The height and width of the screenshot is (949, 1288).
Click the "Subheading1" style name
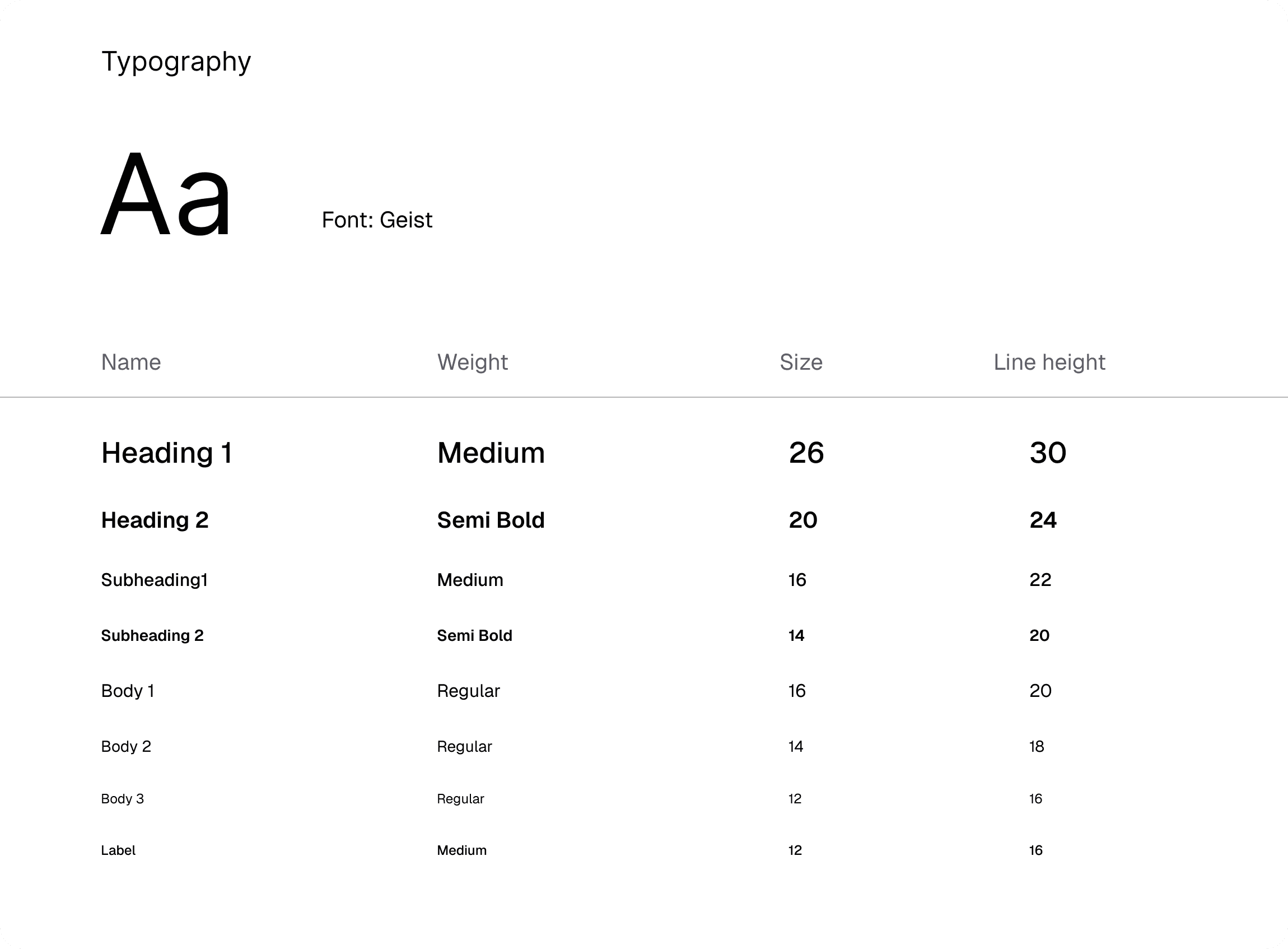[154, 580]
